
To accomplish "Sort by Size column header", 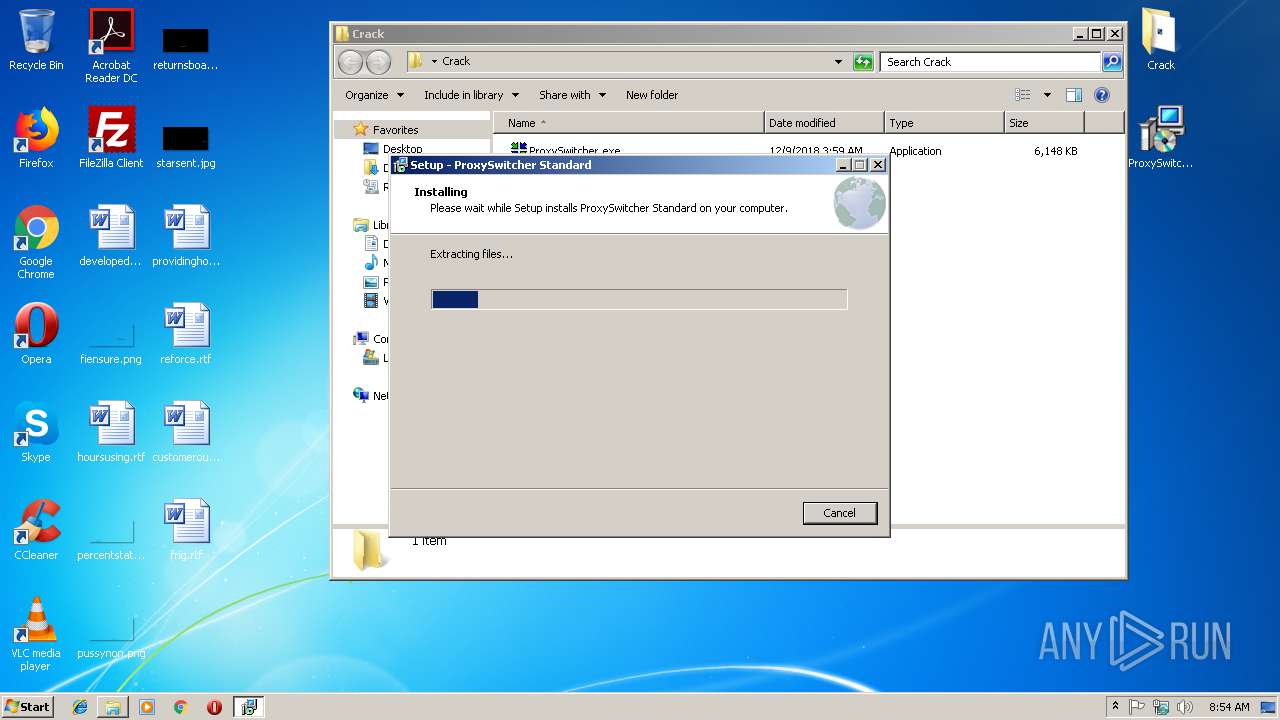I will pos(1044,123).
